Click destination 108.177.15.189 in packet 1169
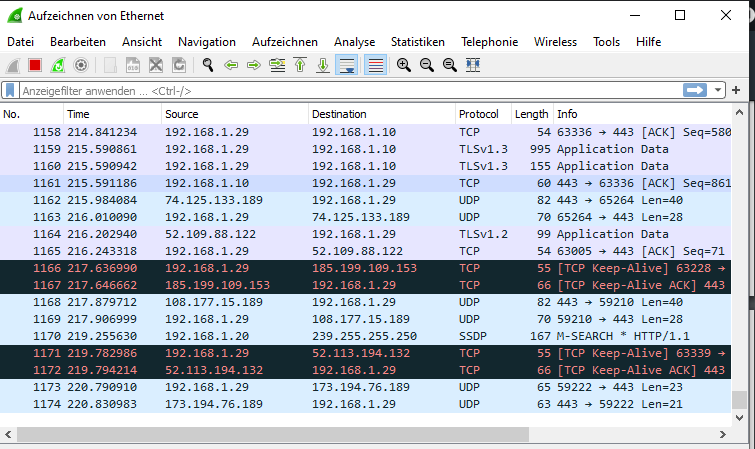 pos(361,319)
